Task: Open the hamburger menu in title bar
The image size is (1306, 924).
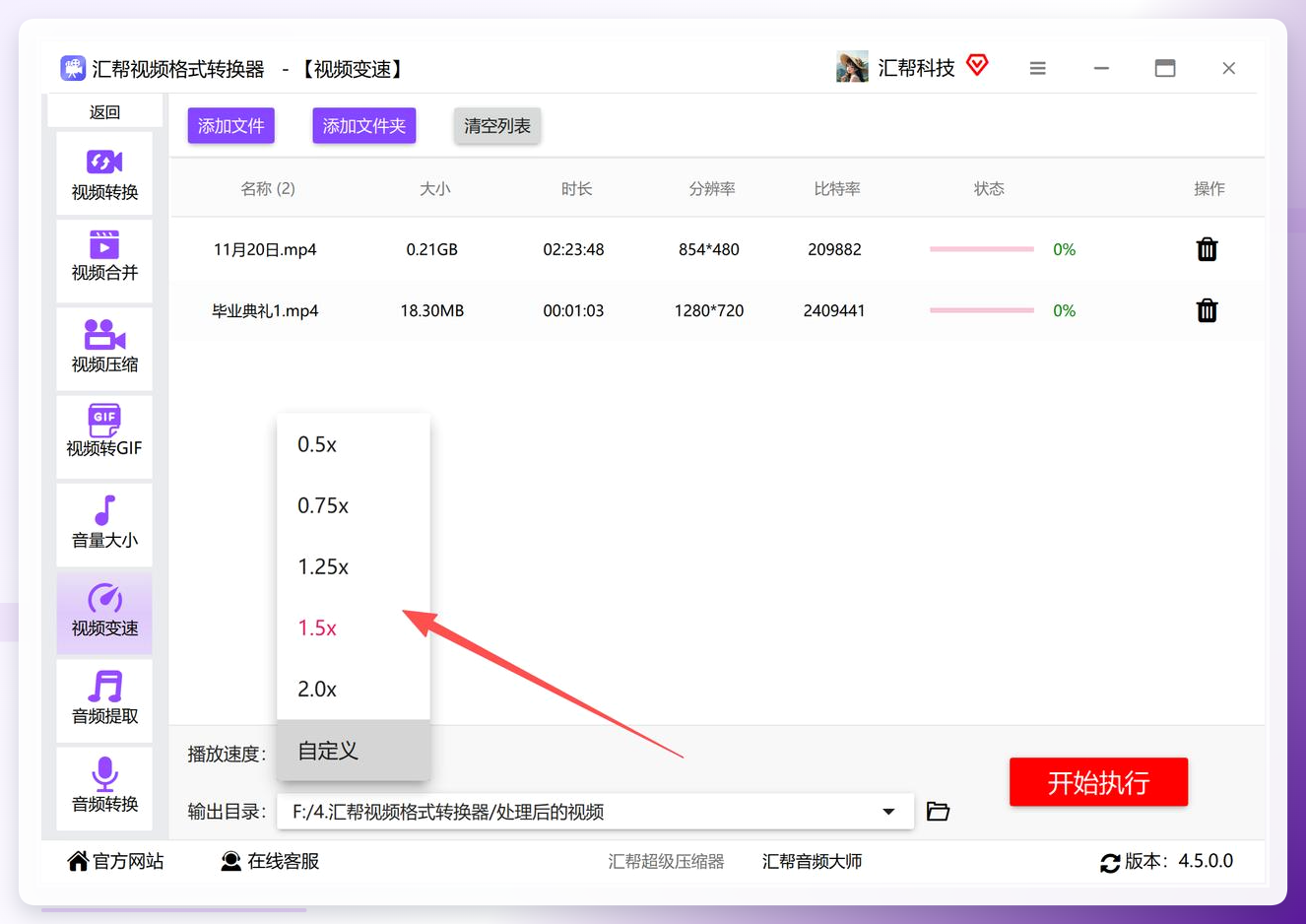Action: 1037,68
